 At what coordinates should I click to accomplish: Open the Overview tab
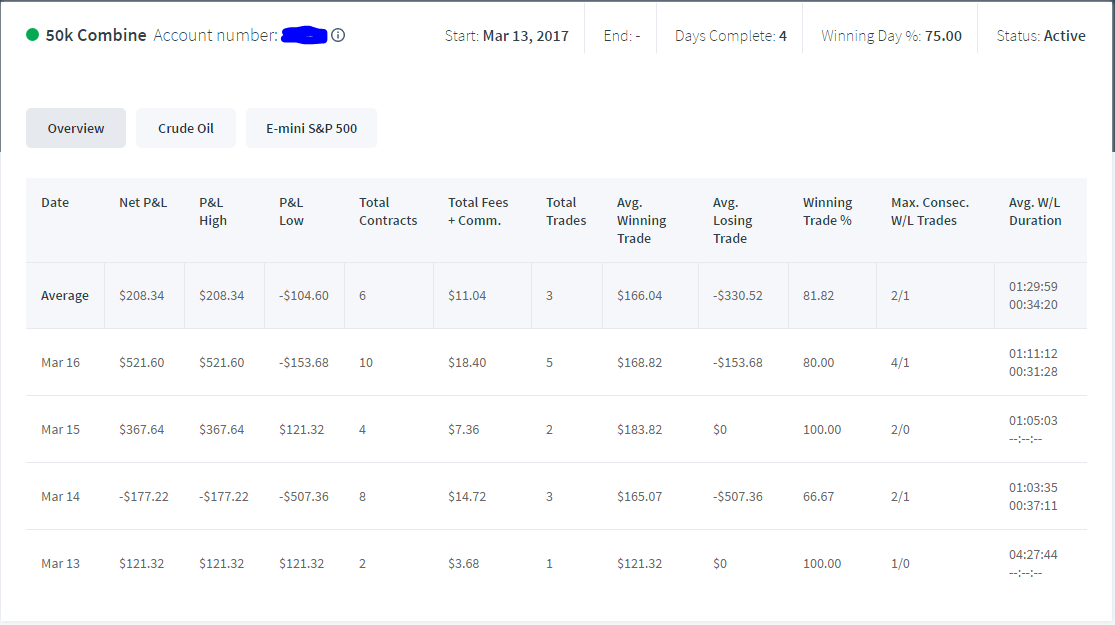tap(76, 128)
